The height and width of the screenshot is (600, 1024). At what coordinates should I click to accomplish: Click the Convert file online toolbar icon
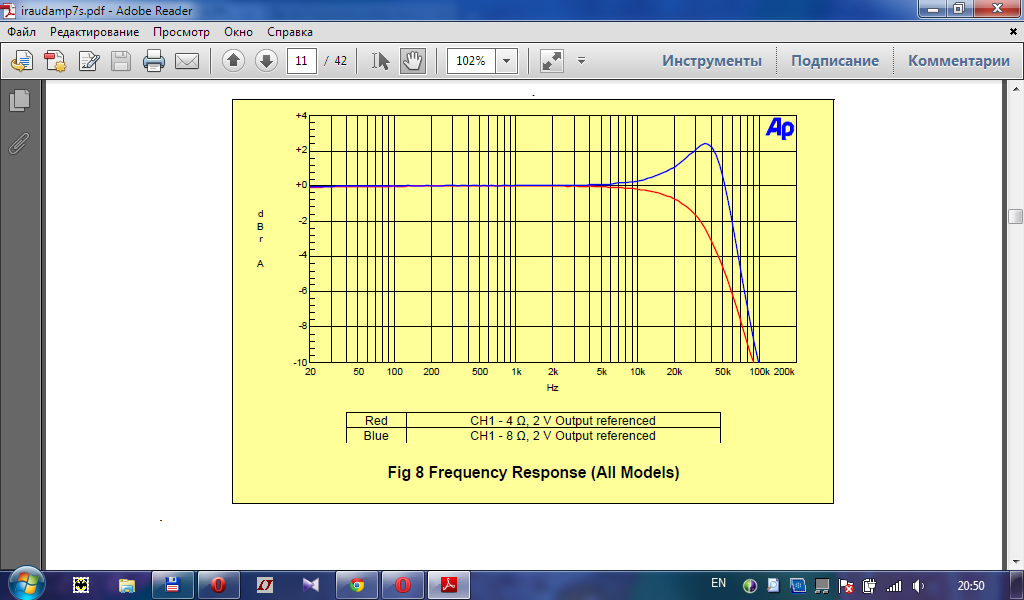22,61
